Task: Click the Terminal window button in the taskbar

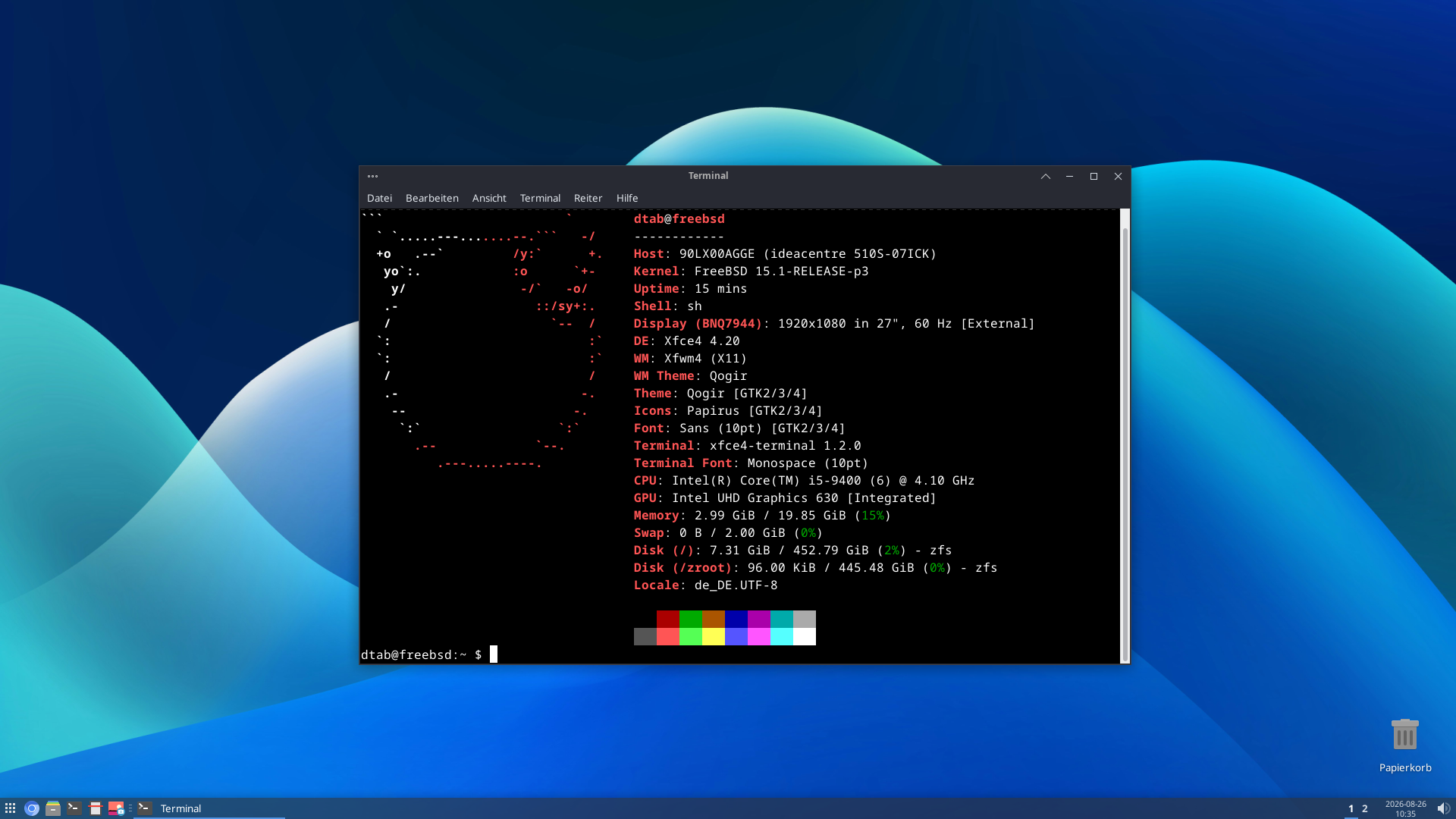Action: point(209,808)
